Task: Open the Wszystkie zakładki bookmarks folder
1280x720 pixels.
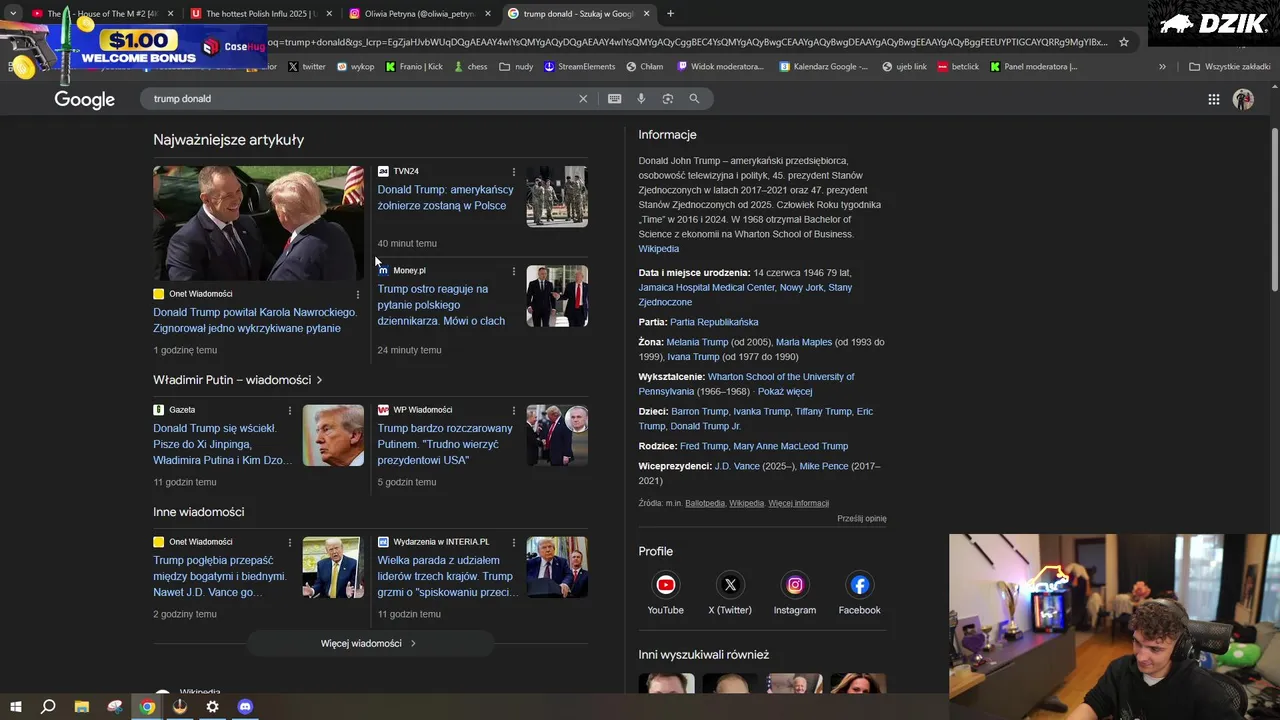Action: coord(1230,67)
